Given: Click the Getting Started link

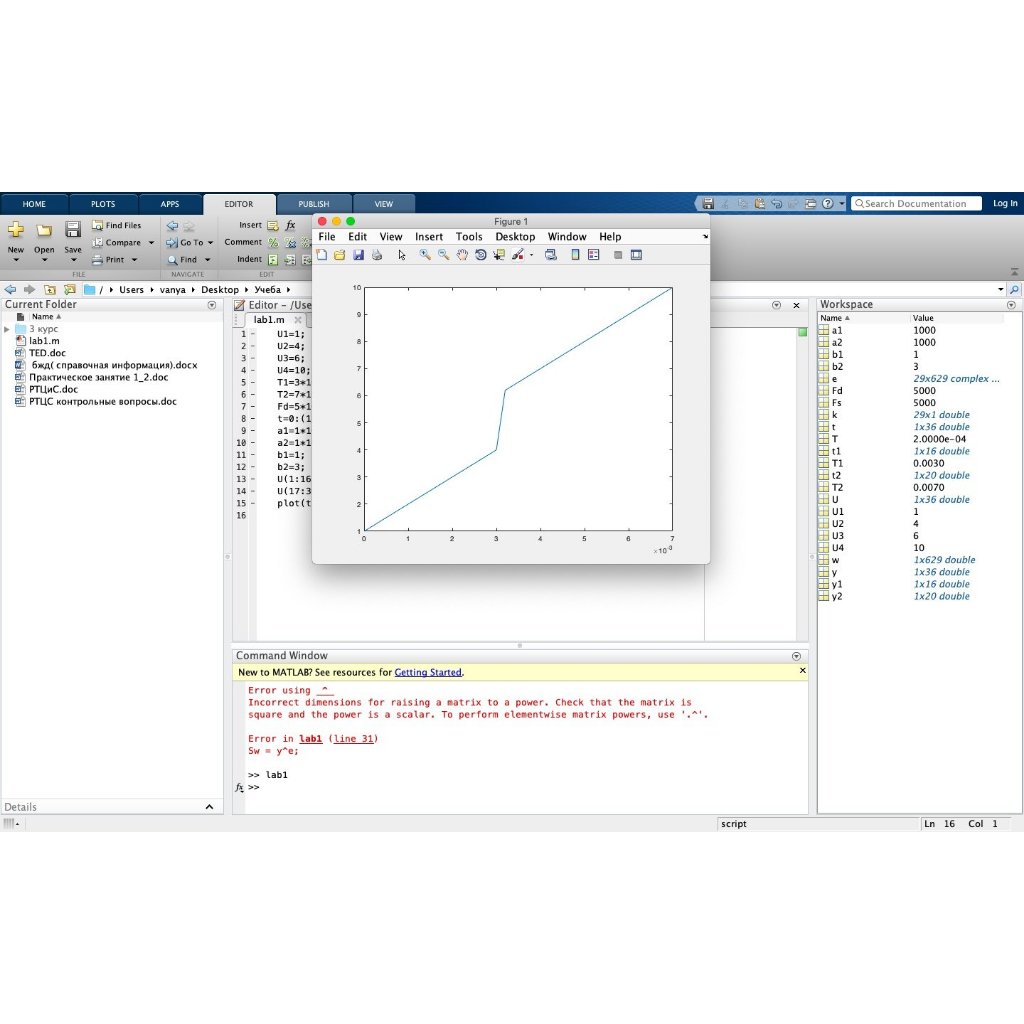Looking at the screenshot, I should click(428, 672).
